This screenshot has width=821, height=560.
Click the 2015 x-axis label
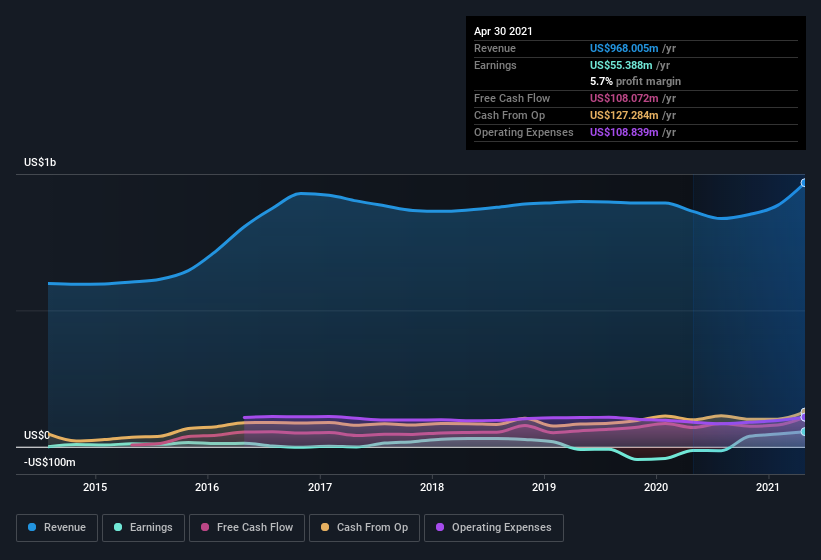tap(95, 487)
